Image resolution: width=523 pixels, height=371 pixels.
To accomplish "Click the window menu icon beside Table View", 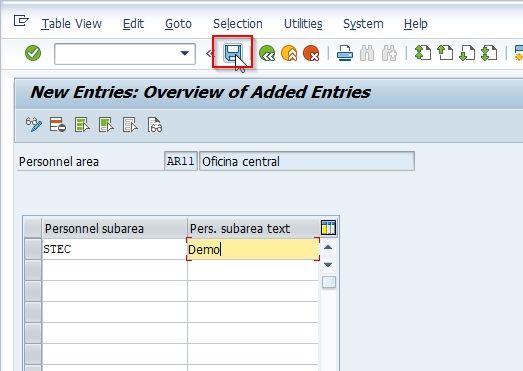I will click(x=21, y=21).
